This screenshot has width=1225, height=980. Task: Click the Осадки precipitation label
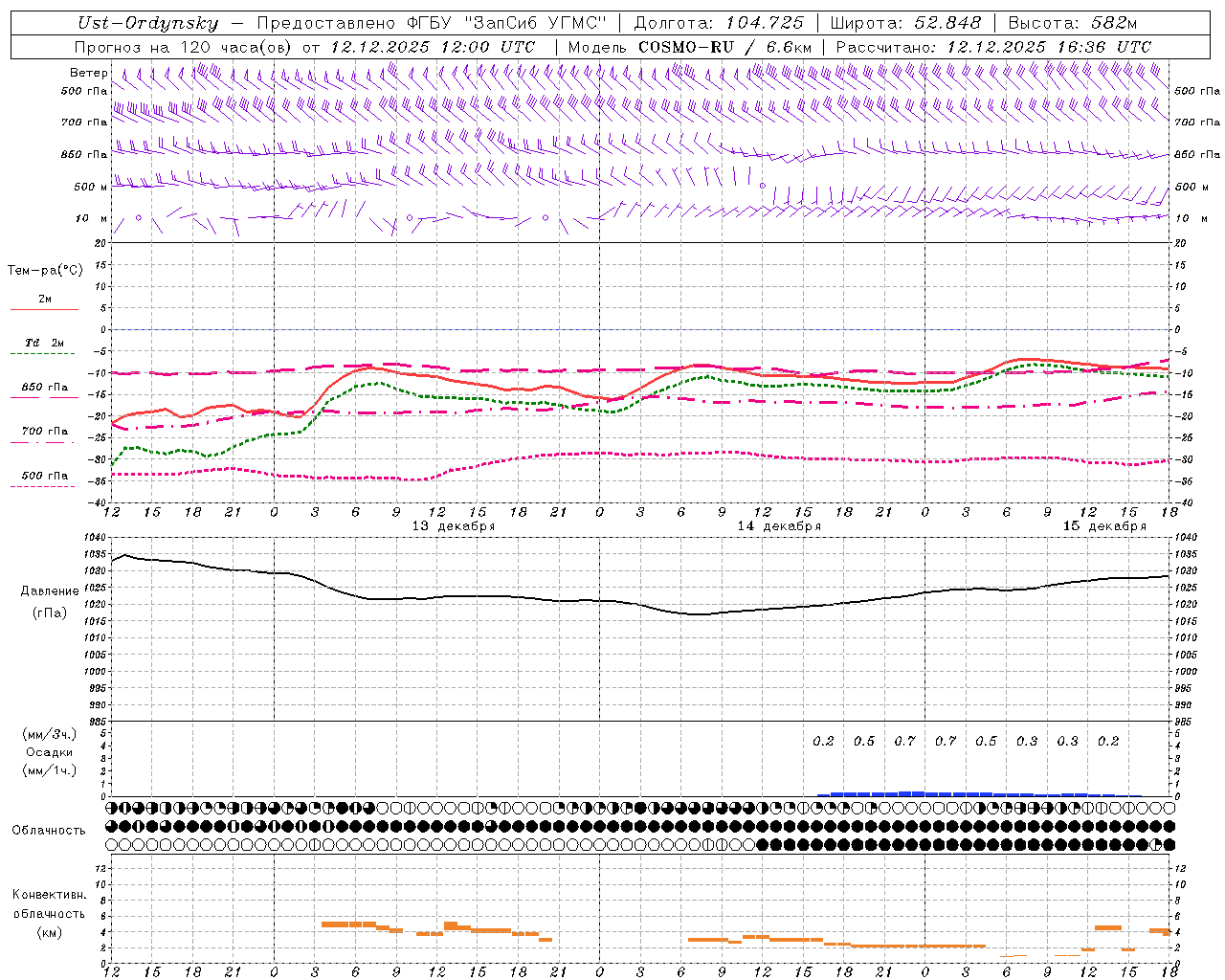[x=50, y=752]
